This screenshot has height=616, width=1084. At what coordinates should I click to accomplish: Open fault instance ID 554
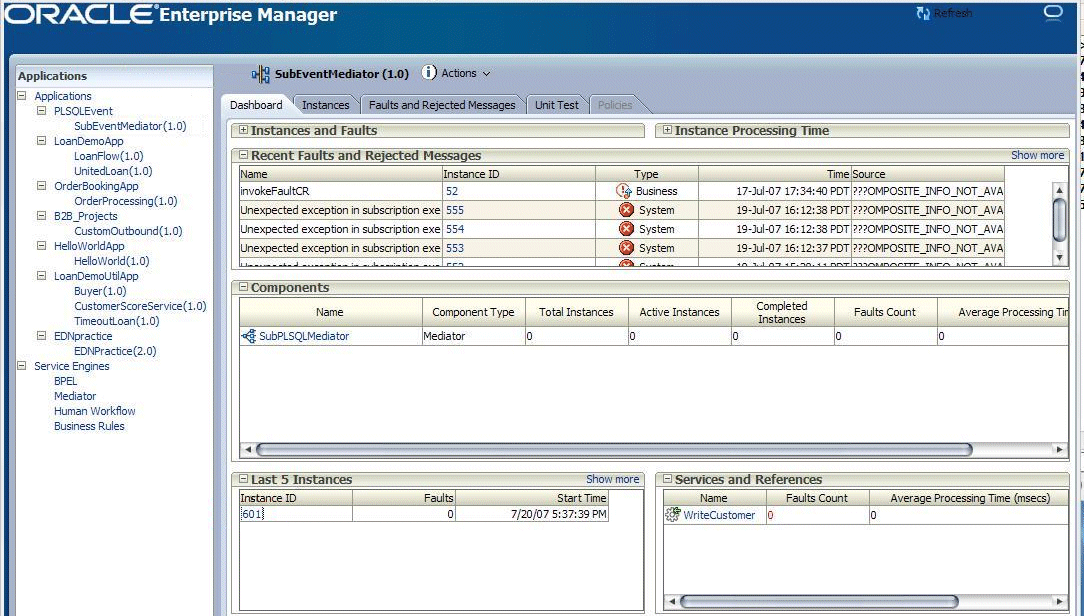click(x=455, y=229)
